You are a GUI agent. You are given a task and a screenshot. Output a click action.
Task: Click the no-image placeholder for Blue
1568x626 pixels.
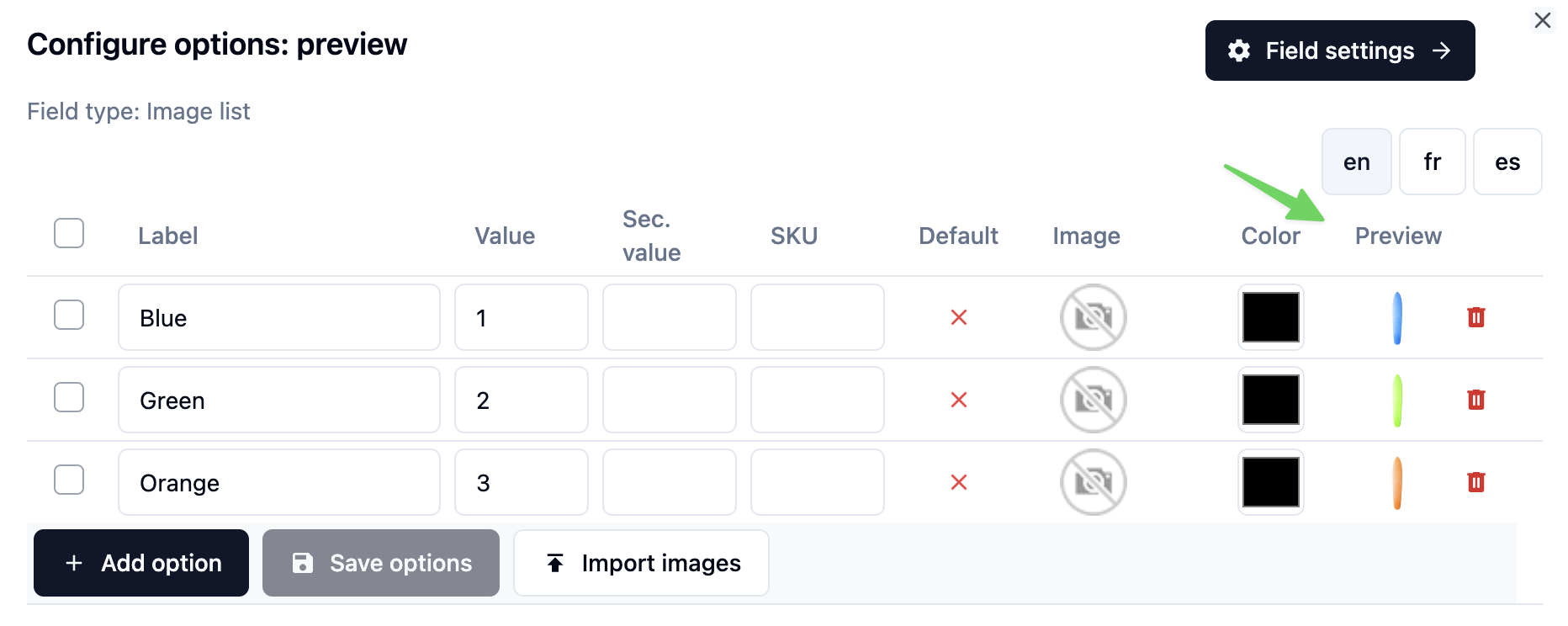click(1092, 317)
